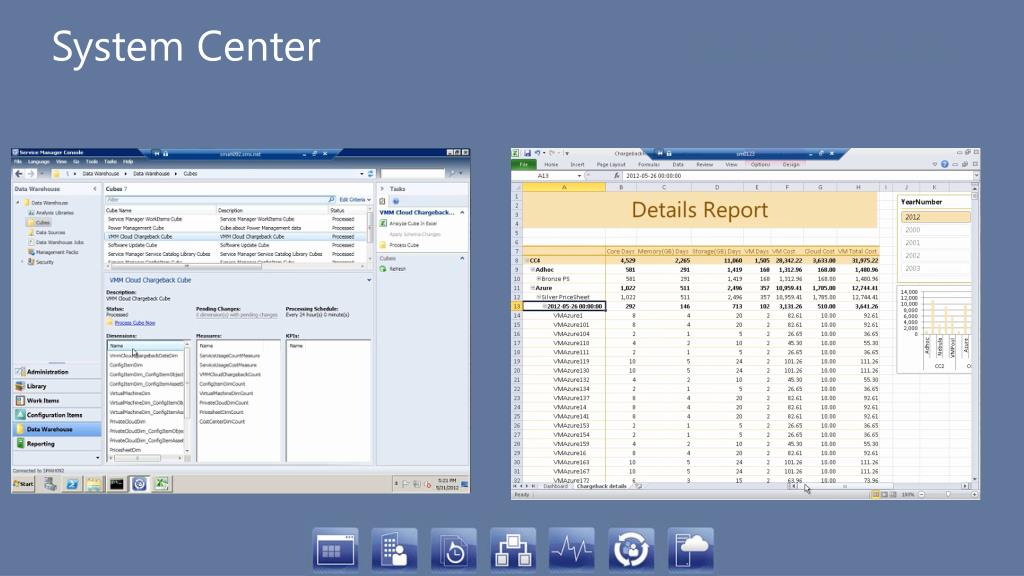Click the heartbeat-monitor tile at bottom of slide
1024x576 pixels.
pyautogui.click(x=571, y=549)
